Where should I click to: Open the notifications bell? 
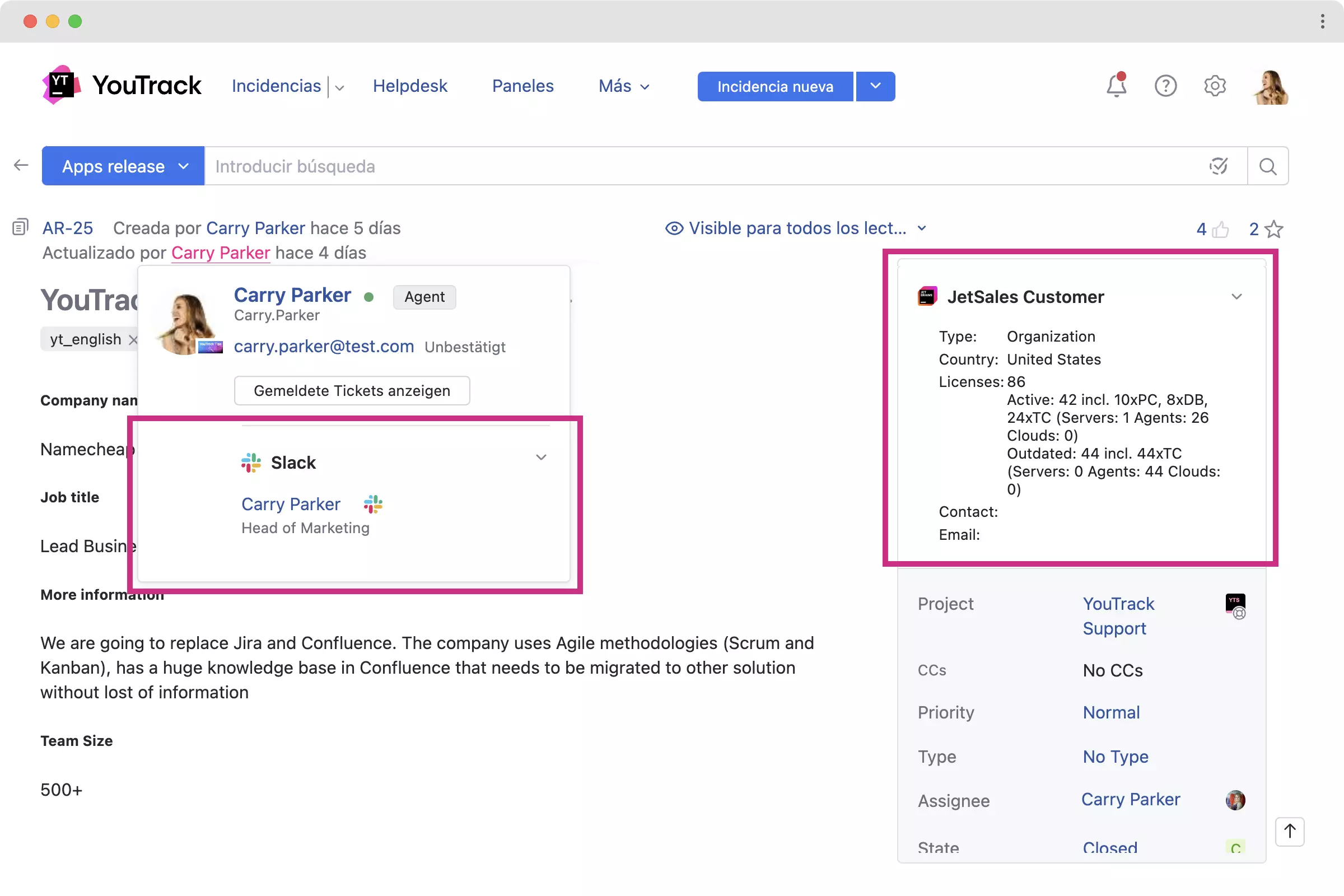[x=1116, y=86]
